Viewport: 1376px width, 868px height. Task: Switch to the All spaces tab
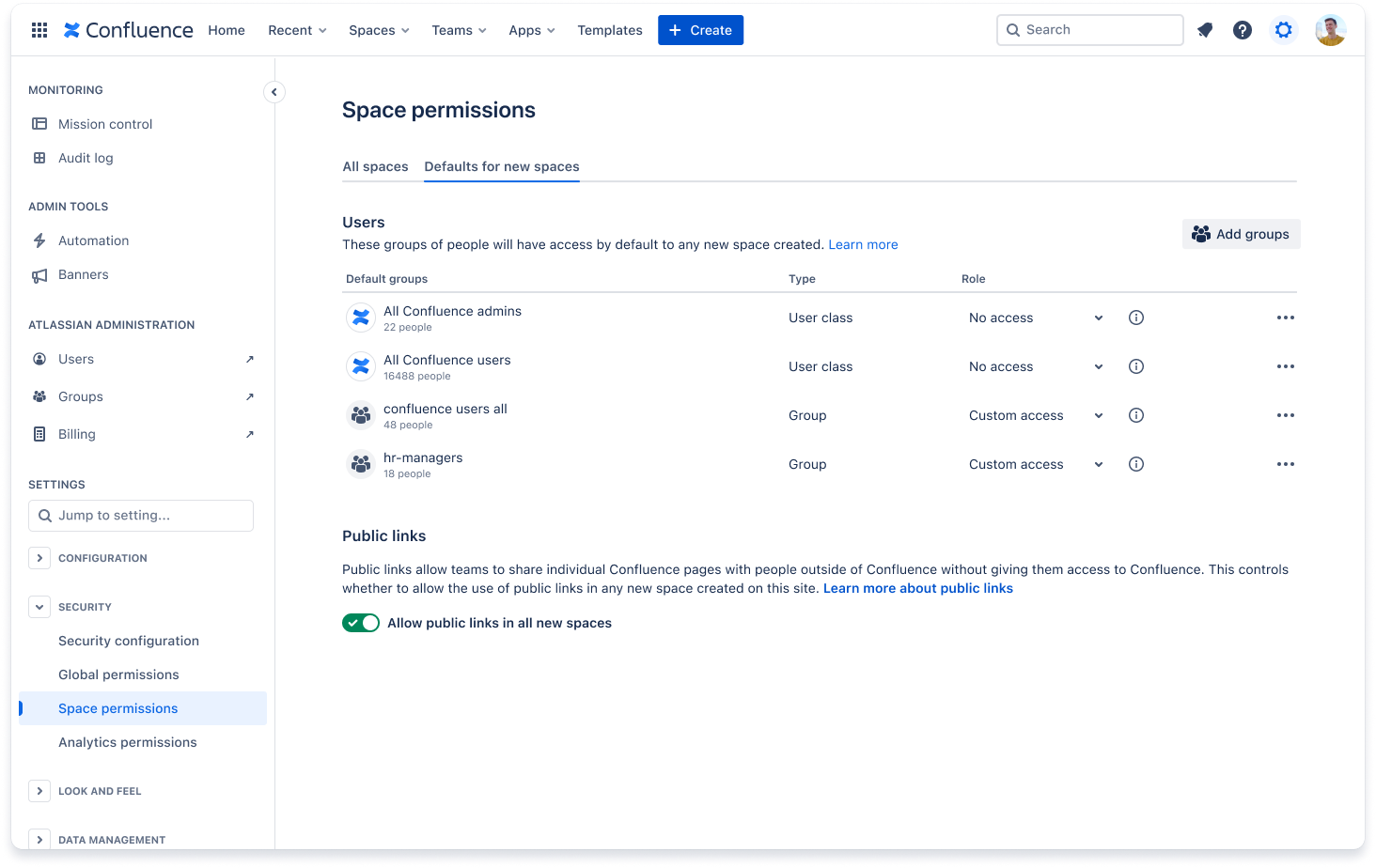375,166
